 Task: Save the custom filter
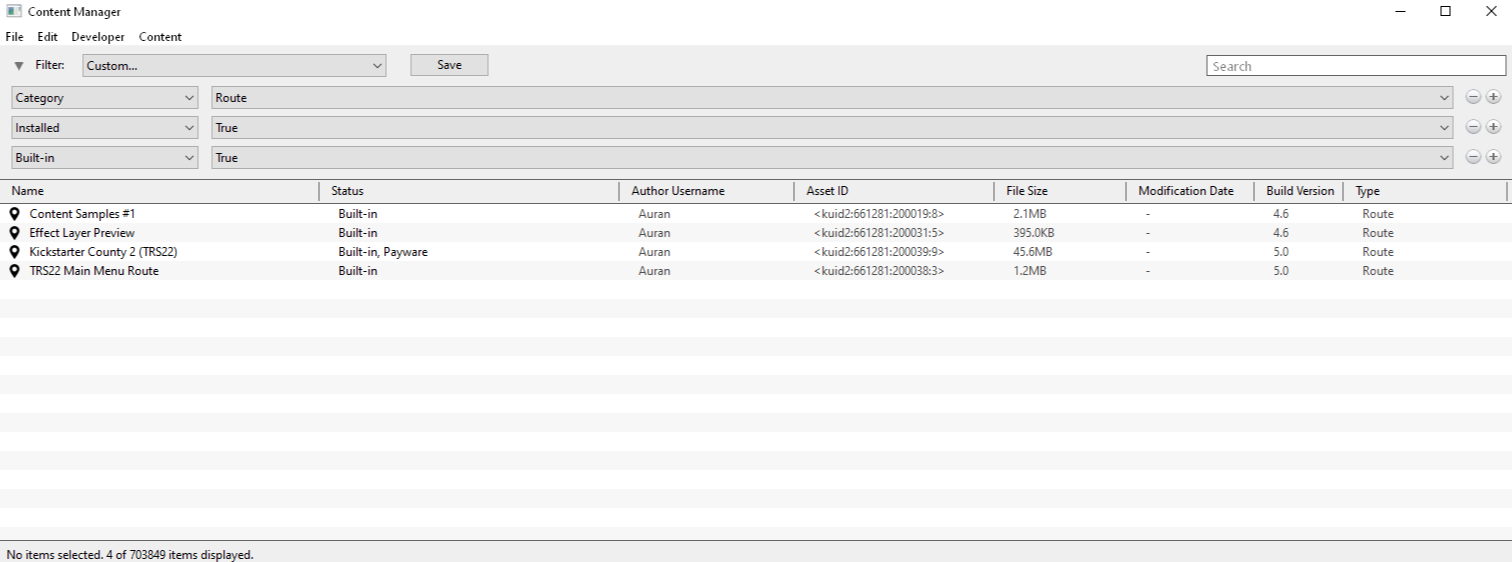pos(449,65)
